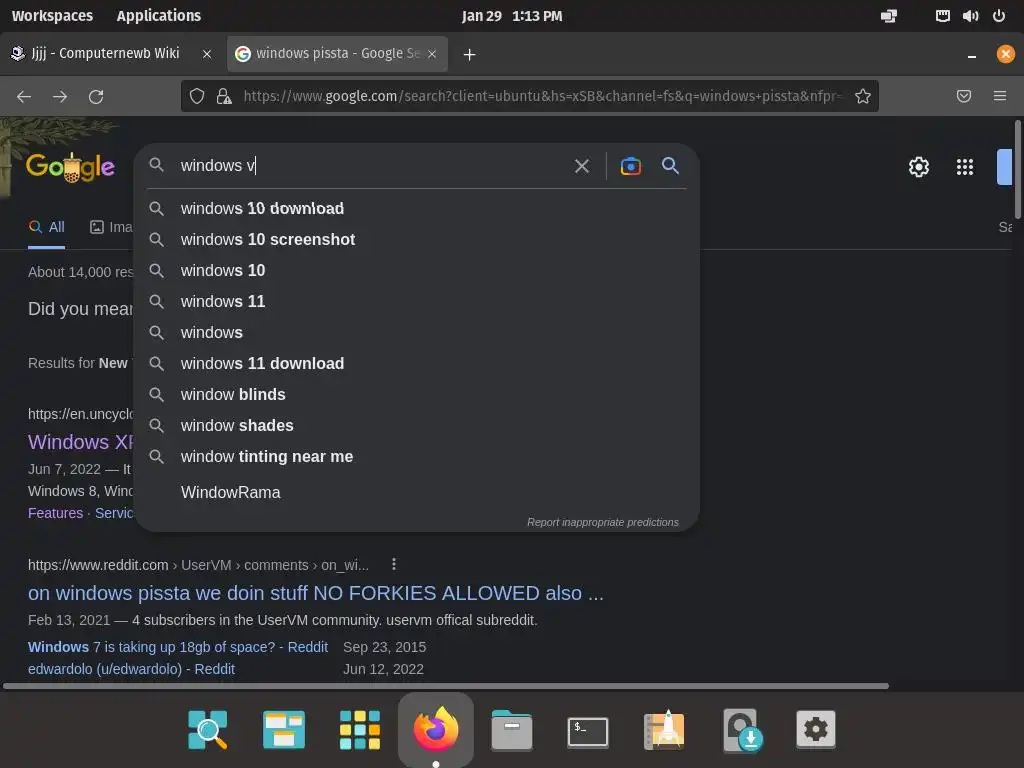
Task: Select the window blinds suggestion
Action: tap(417, 394)
